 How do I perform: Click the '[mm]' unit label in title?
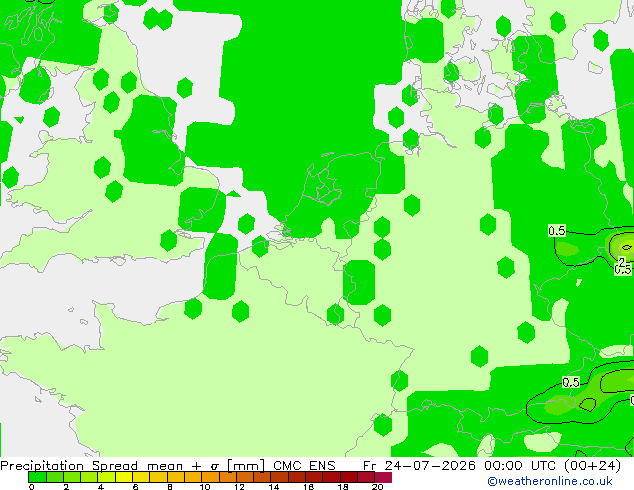(246, 466)
